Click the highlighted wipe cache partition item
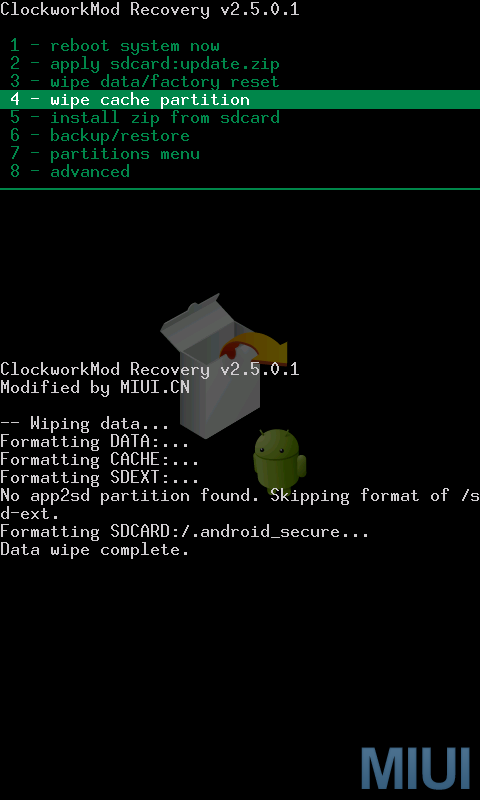 coord(240,99)
